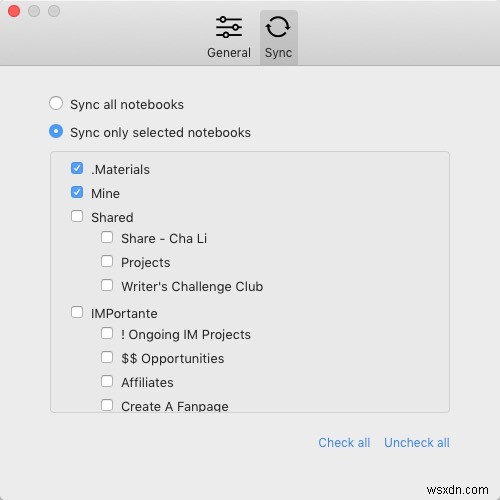Screen dimensions: 500x500
Task: Select the Sync tab label
Action: click(x=278, y=53)
